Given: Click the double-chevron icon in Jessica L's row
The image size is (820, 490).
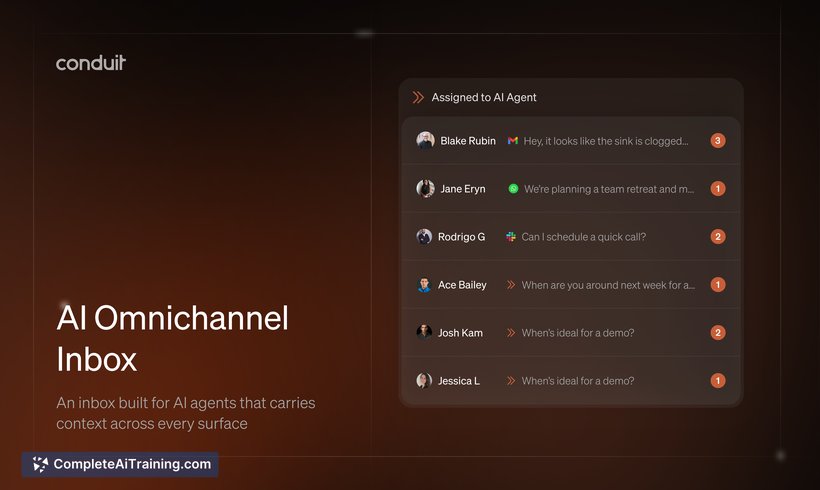Looking at the screenshot, I should (511, 381).
